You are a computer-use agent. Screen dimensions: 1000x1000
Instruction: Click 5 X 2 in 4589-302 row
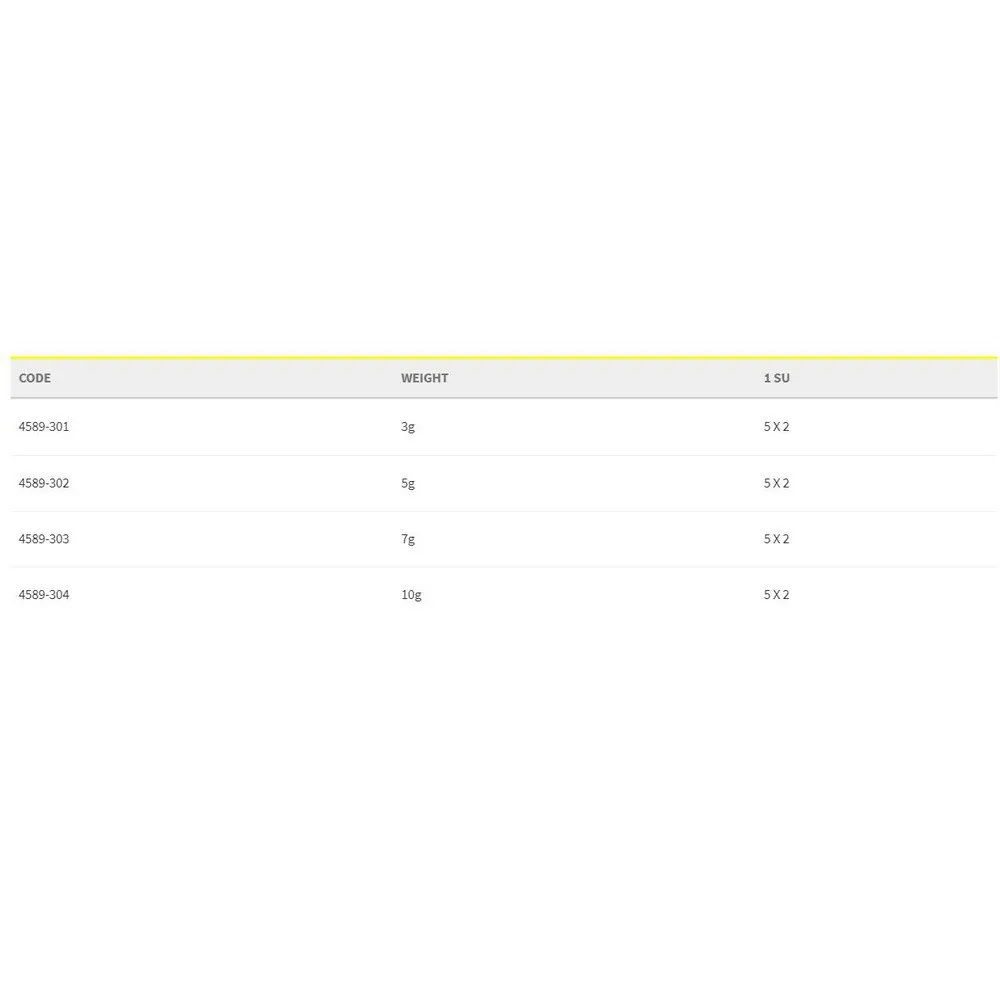tap(776, 483)
